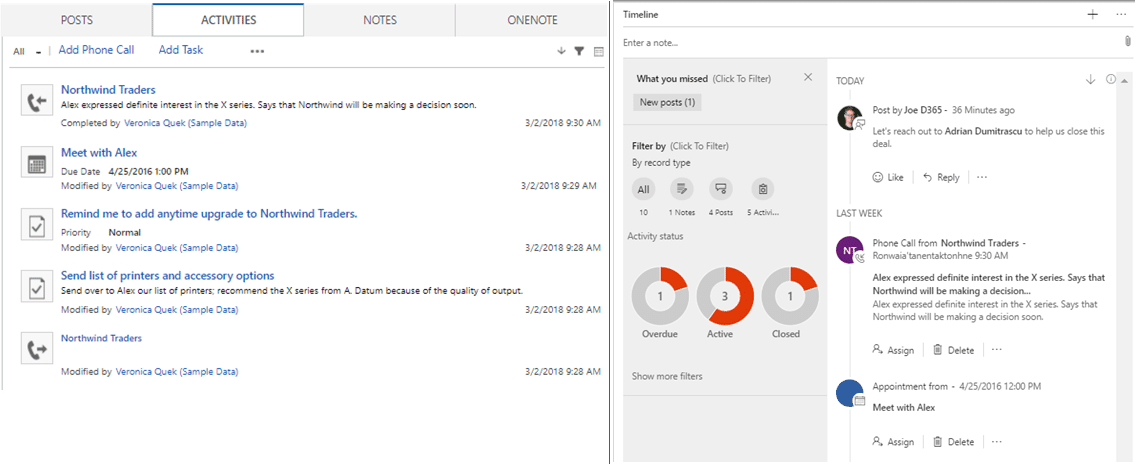This screenshot has height=464, width=1137.
Task: Open more commands ellipsis in activities toolbar
Action: (x=257, y=51)
